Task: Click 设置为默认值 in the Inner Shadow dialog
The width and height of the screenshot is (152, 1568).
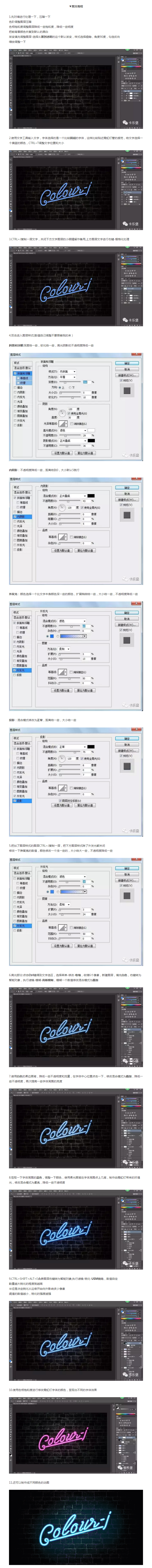Action: coord(62,550)
